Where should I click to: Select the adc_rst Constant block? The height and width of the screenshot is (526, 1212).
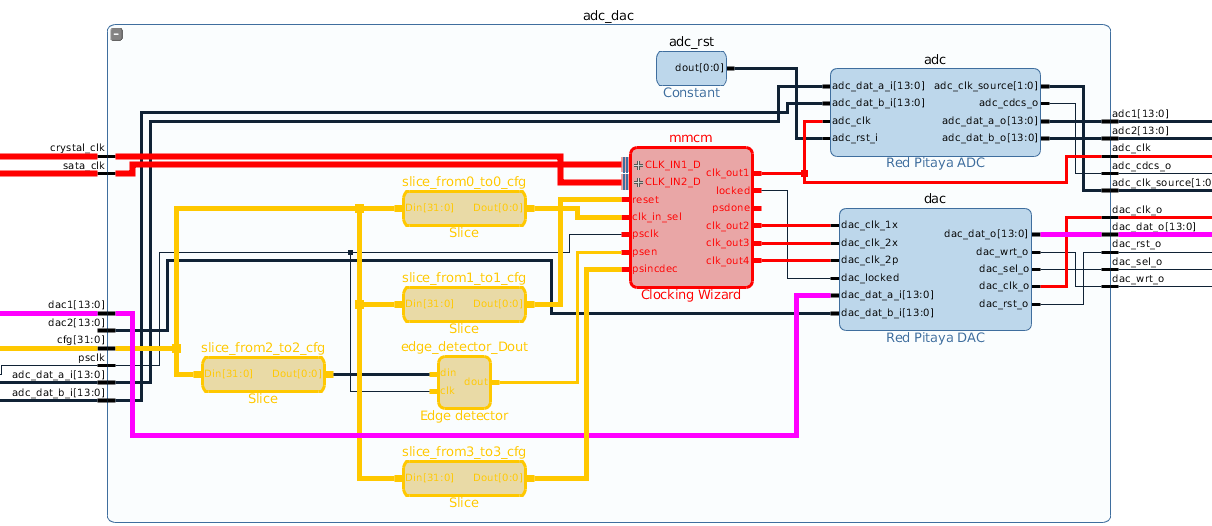691,68
